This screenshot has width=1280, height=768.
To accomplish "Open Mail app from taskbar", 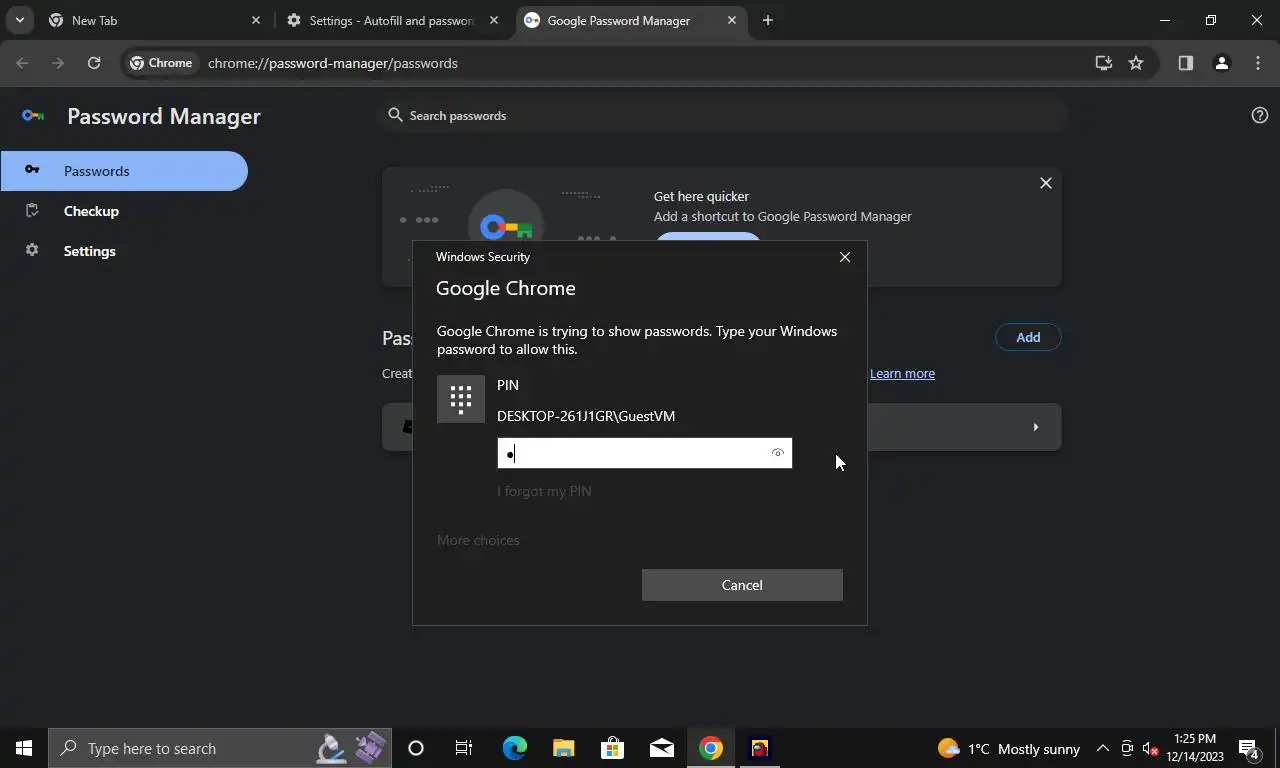I will point(661,748).
